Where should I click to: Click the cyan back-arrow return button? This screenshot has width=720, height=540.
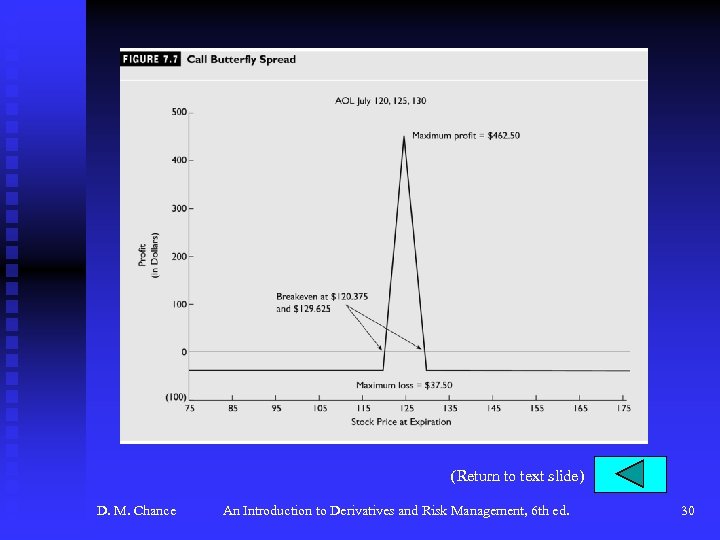[630, 474]
